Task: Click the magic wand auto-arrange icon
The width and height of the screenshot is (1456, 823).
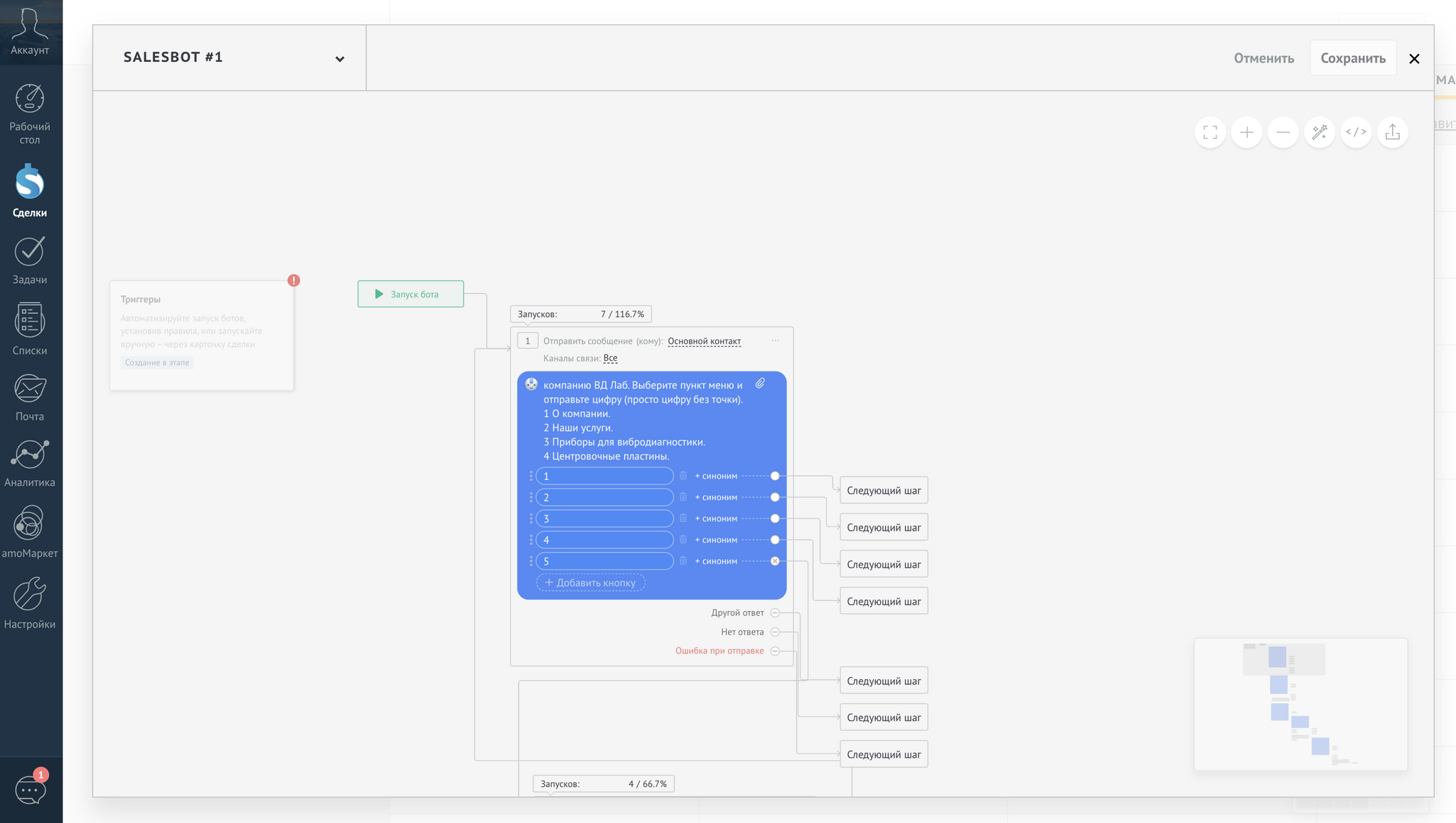Action: [1319, 132]
